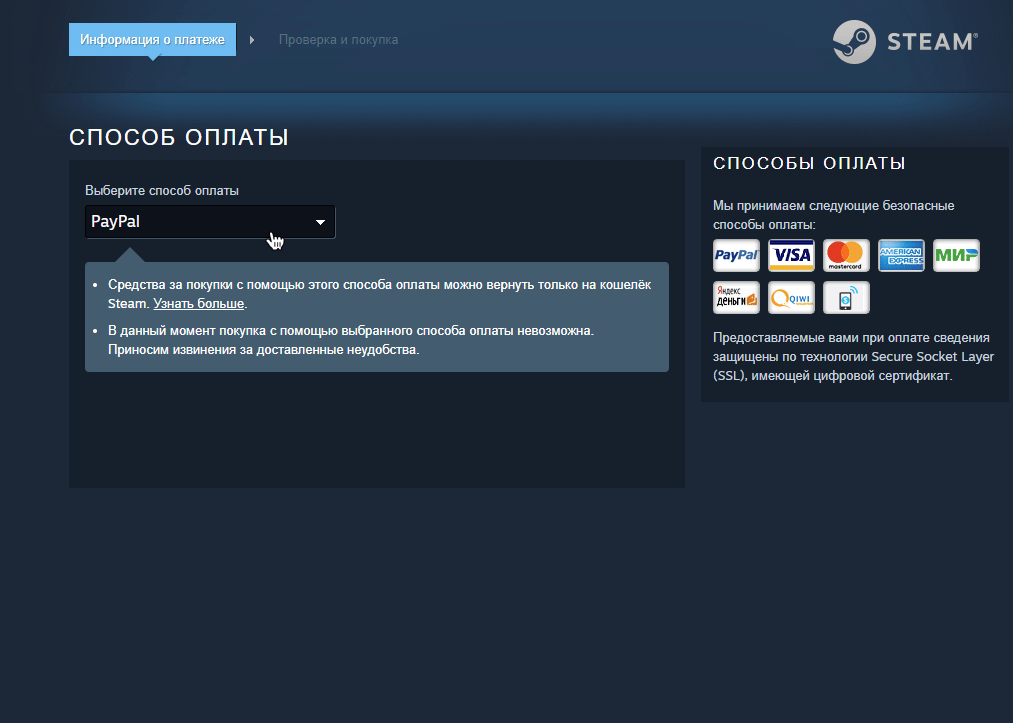Screen dimensions: 1013x723
Task: Click the 'СПОСОБЫ ОПЛАТЫ' sidebar heading
Action: 809,163
